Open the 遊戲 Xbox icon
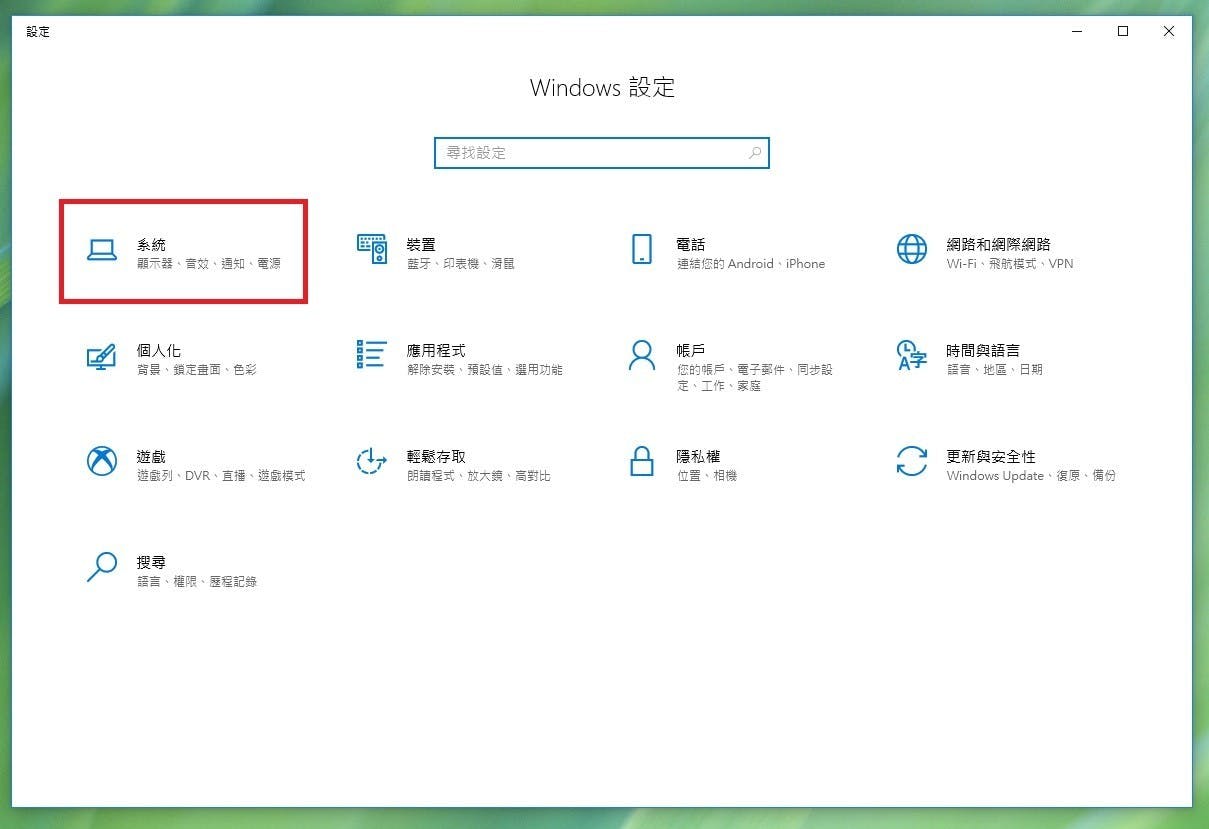1209x829 pixels. tap(102, 461)
